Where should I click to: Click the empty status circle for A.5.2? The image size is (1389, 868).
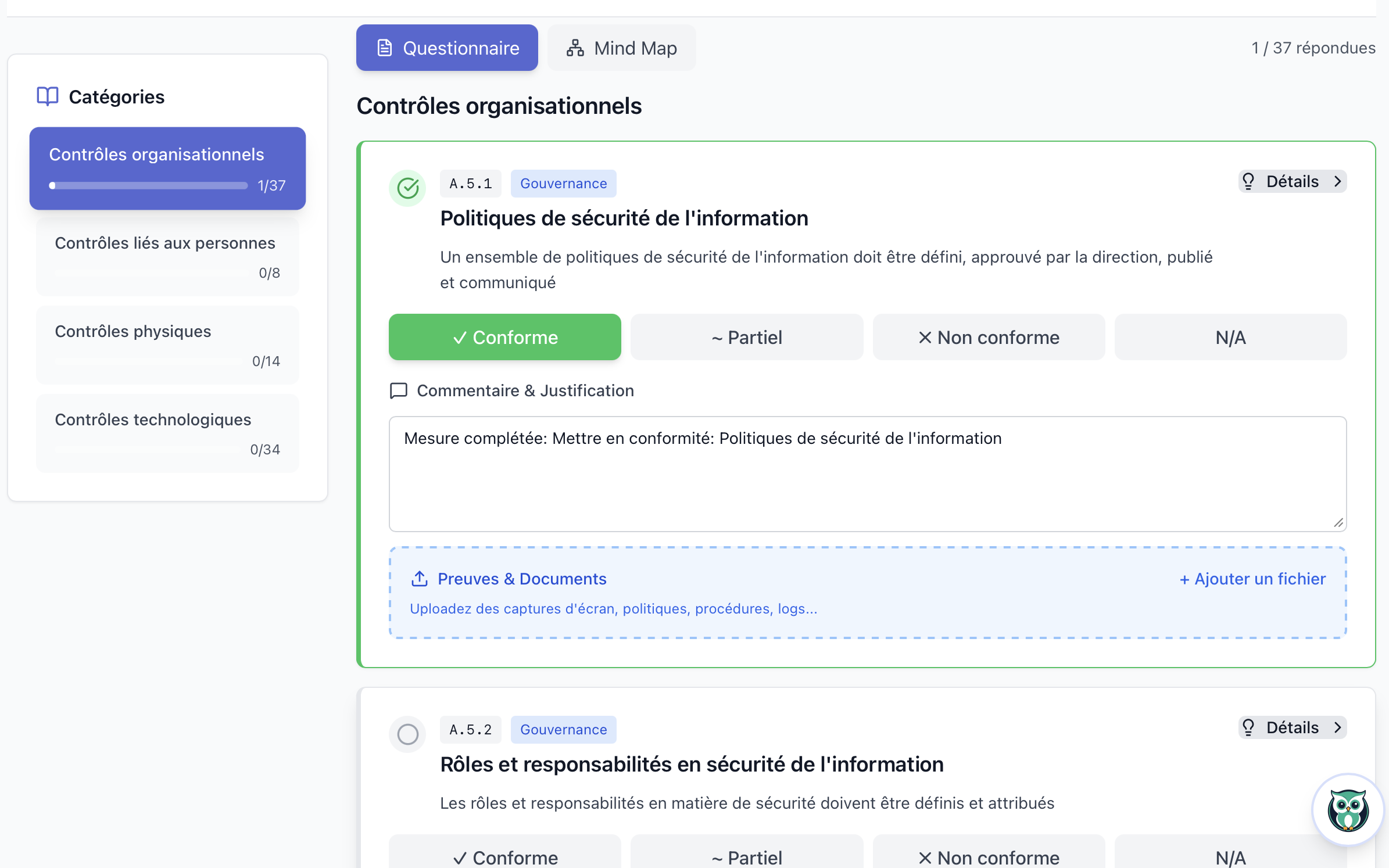pyautogui.click(x=407, y=734)
